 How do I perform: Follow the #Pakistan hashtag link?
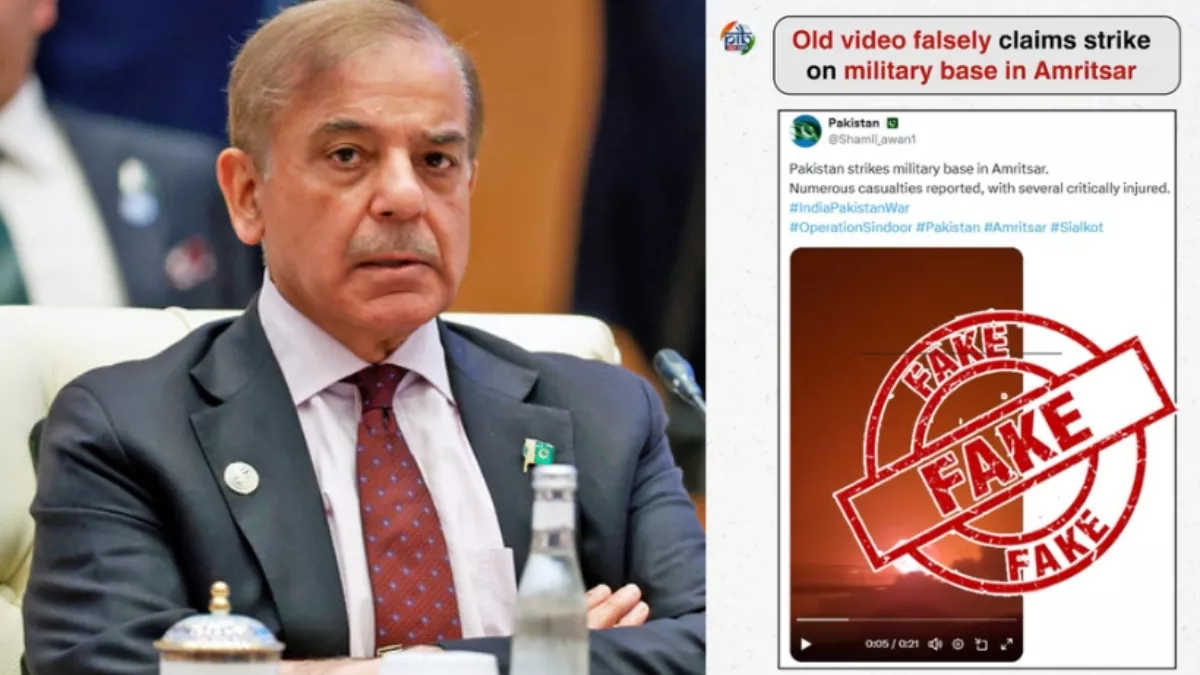tap(948, 228)
